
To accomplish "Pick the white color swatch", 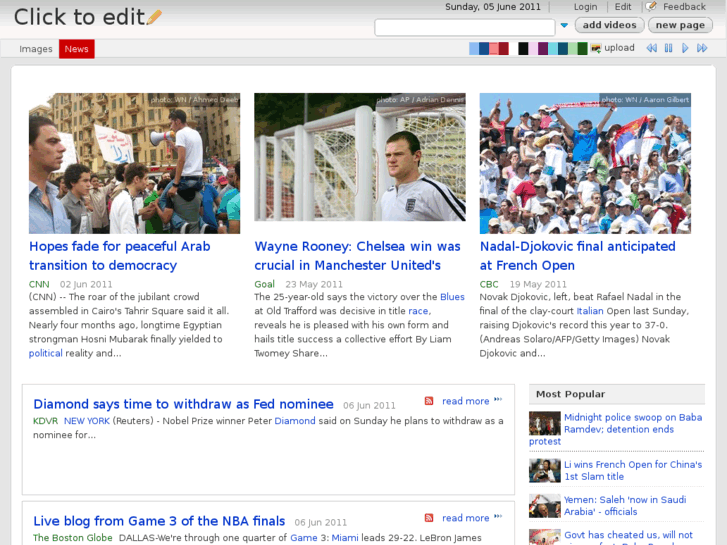I will [514, 48].
